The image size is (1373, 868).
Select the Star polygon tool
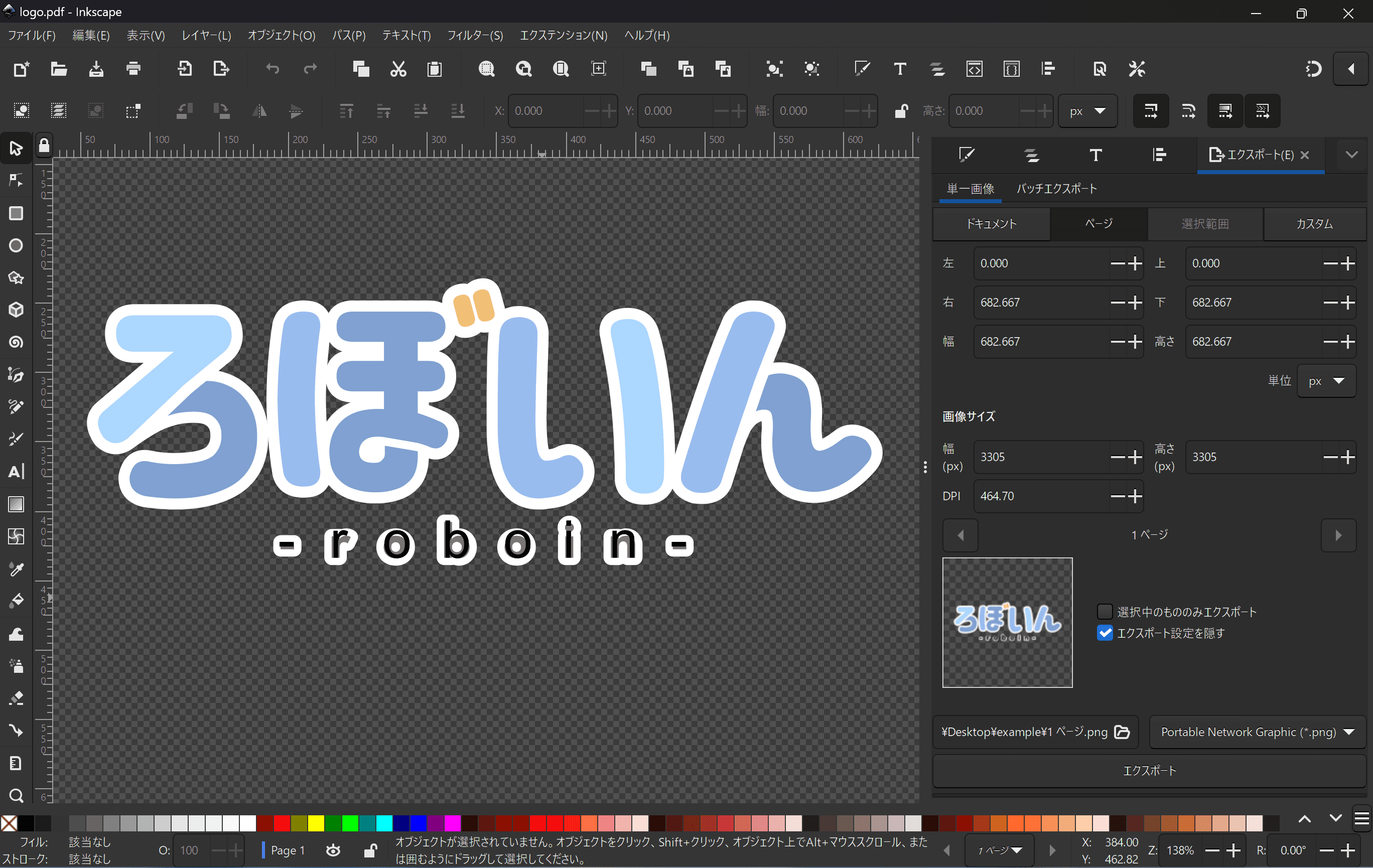[x=16, y=278]
